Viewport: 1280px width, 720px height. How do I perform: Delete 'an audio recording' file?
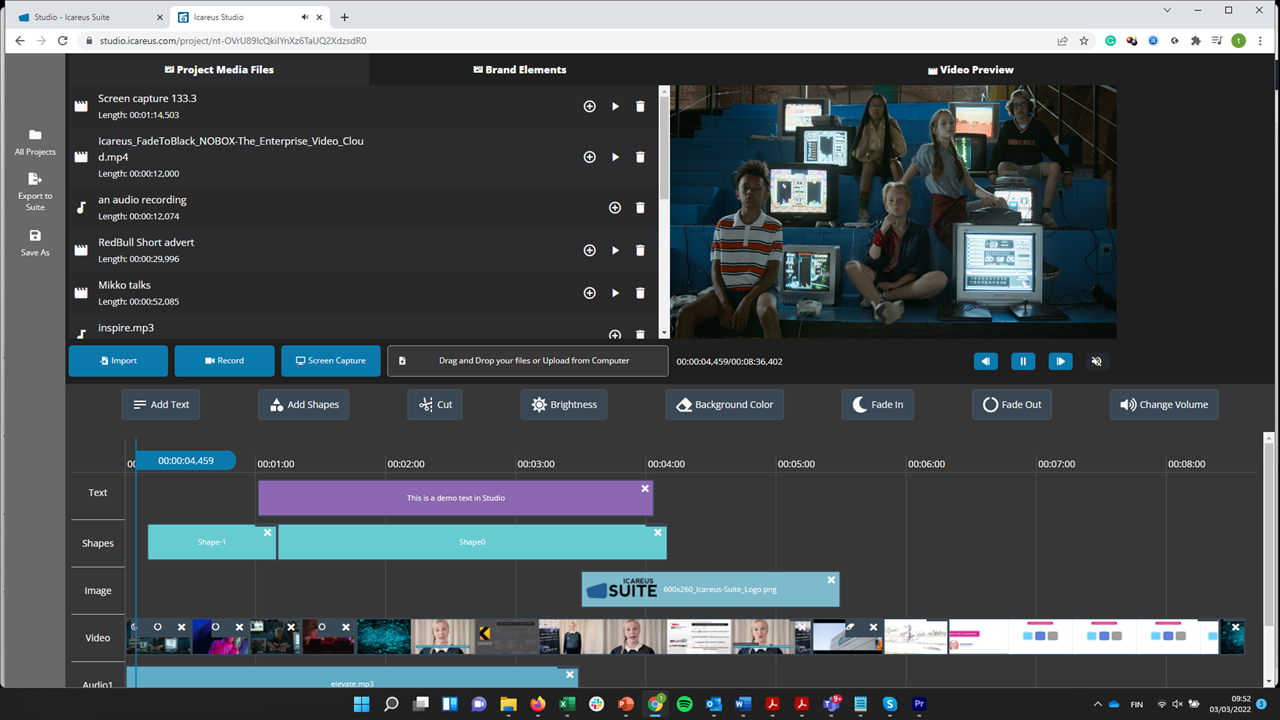coord(640,208)
